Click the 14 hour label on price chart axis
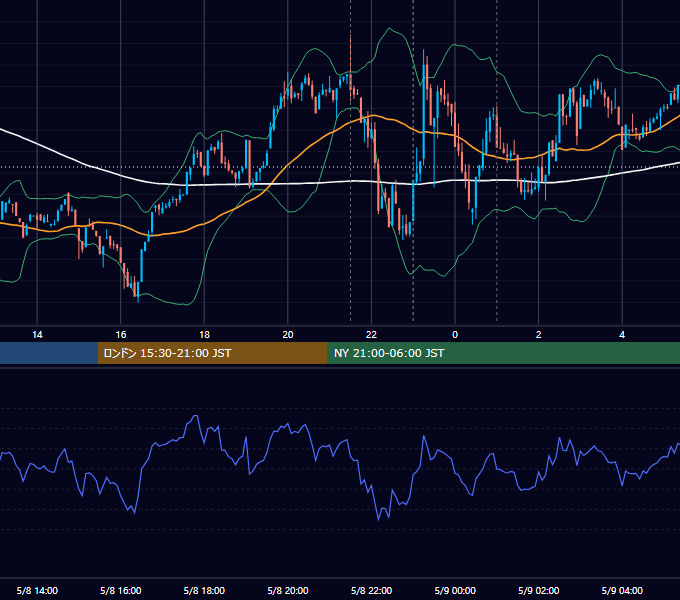This screenshot has height=600, width=680. pyautogui.click(x=37, y=335)
